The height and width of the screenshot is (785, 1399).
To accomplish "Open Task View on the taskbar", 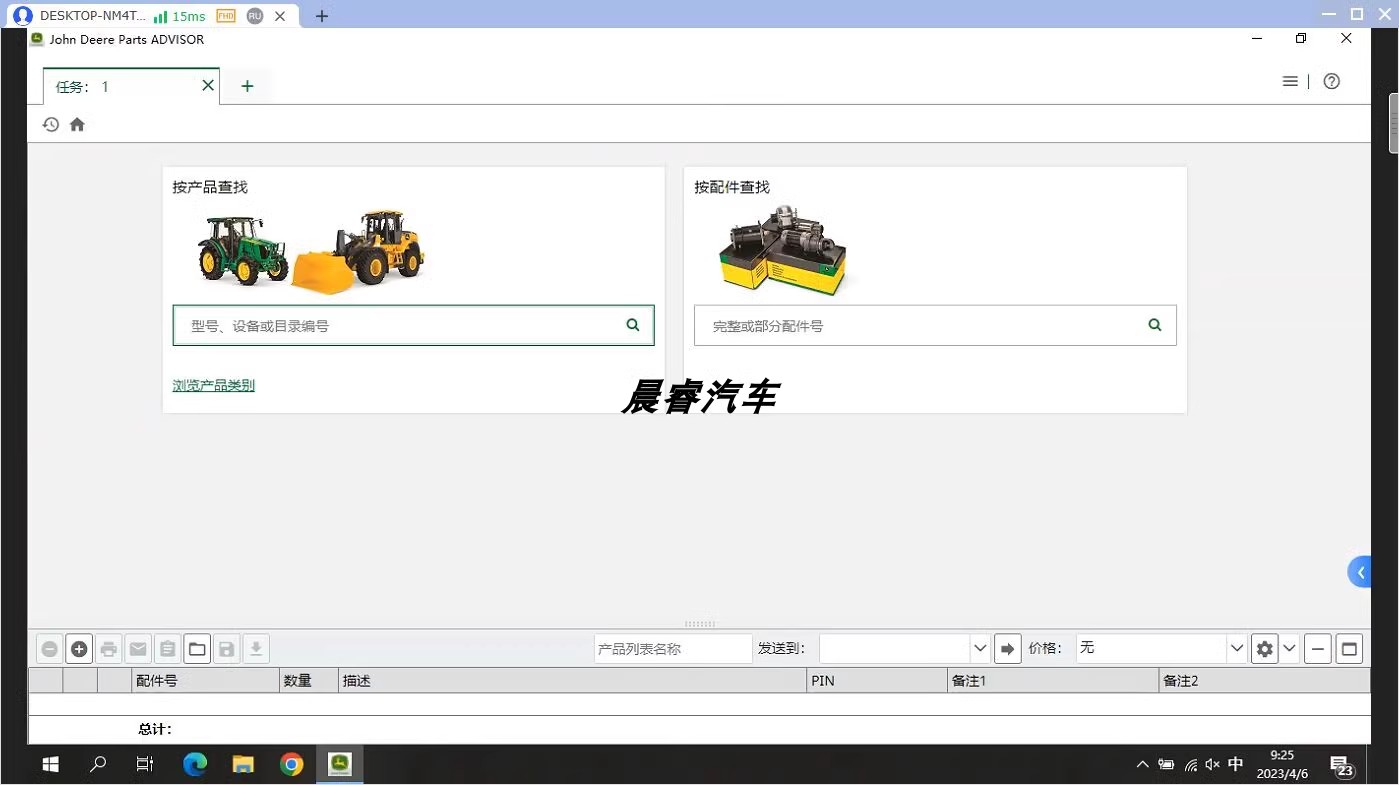I will (x=145, y=765).
